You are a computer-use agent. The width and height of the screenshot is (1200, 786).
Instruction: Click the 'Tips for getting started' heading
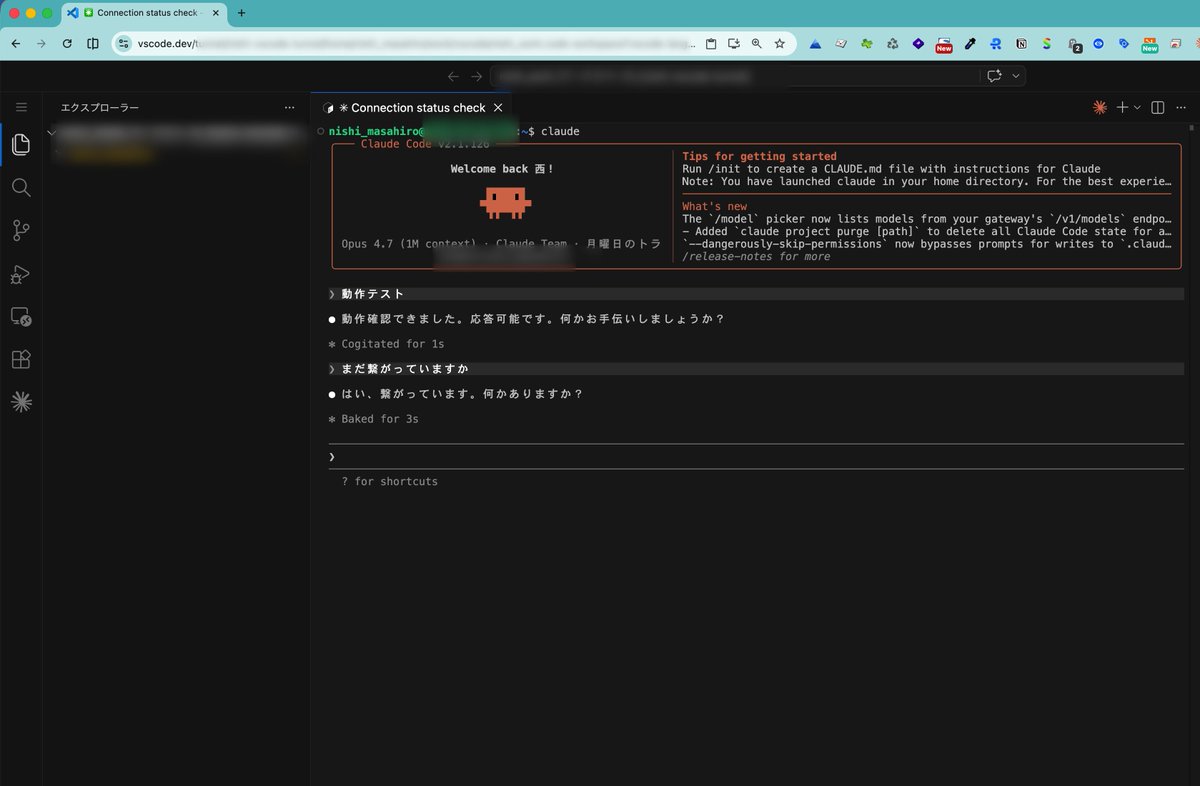759,156
